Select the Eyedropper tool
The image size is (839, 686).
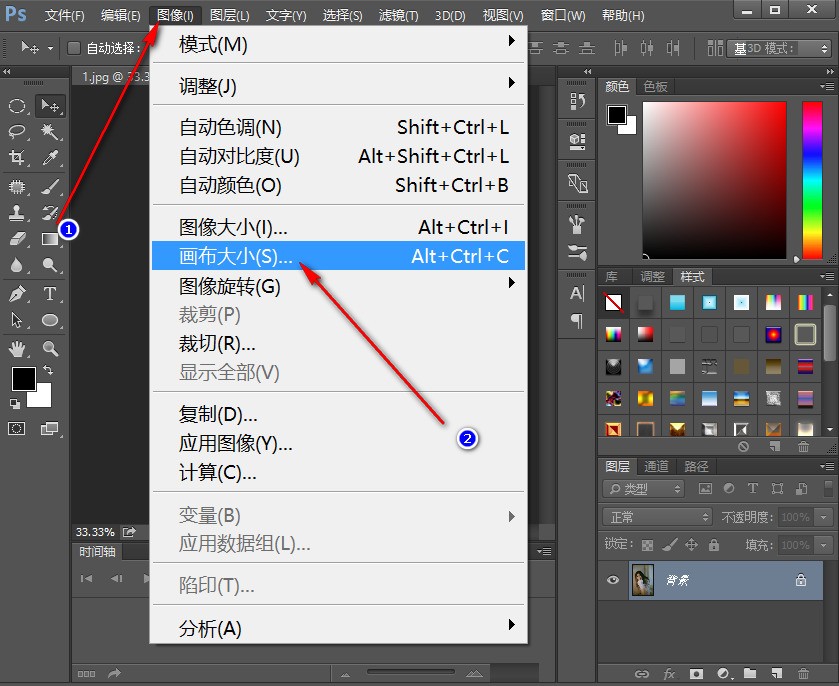50,157
